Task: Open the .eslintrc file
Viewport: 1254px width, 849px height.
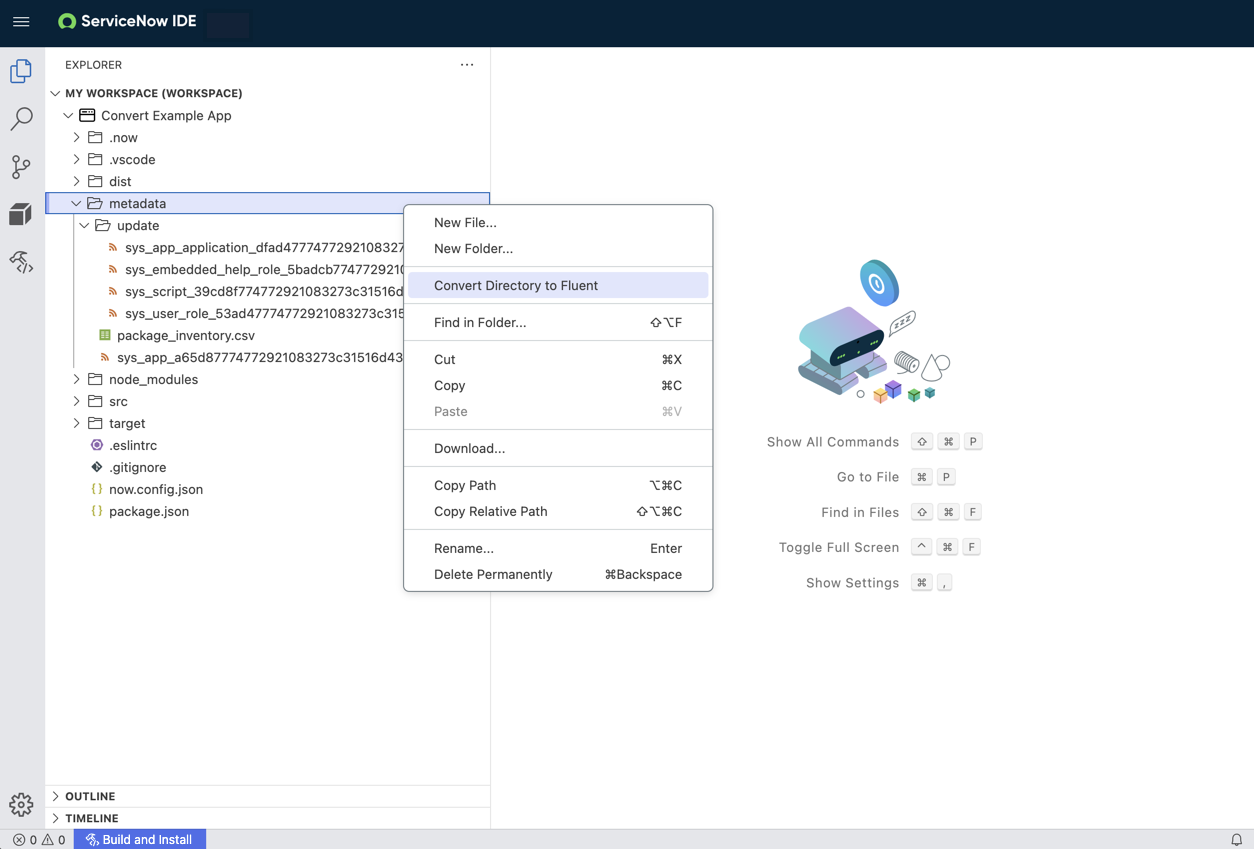Action: point(133,445)
